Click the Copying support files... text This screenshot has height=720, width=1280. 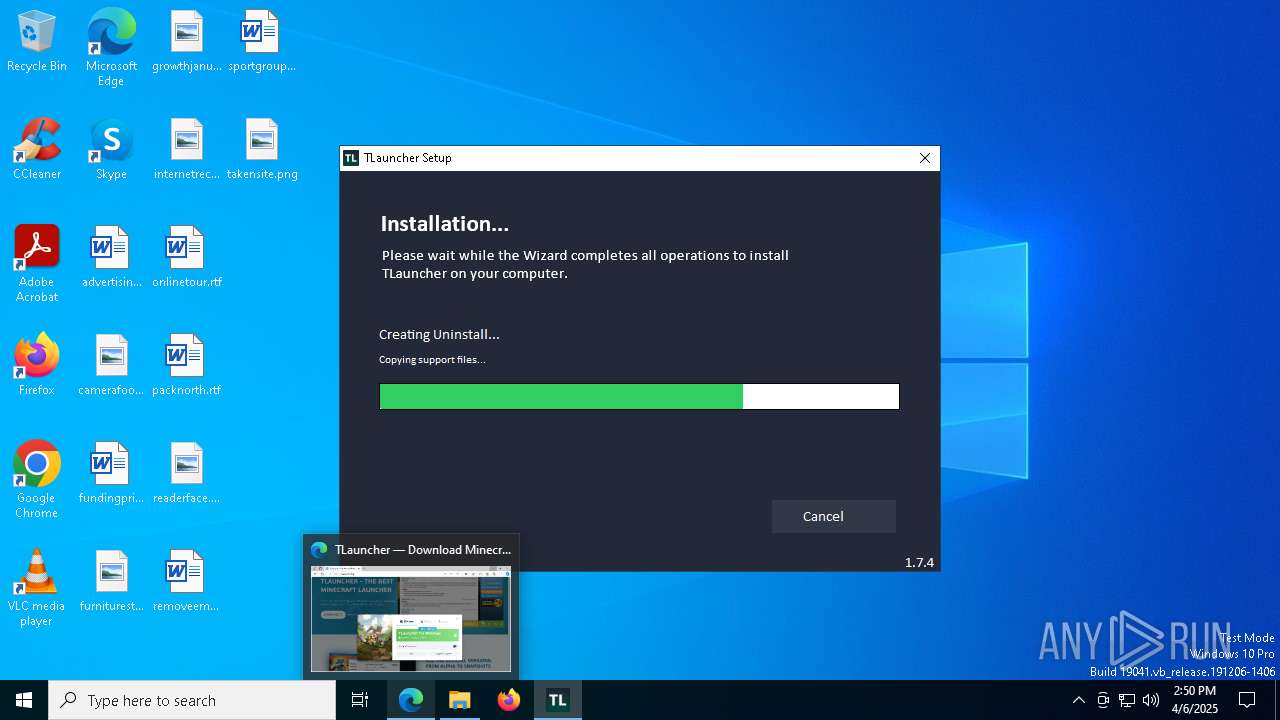432,360
